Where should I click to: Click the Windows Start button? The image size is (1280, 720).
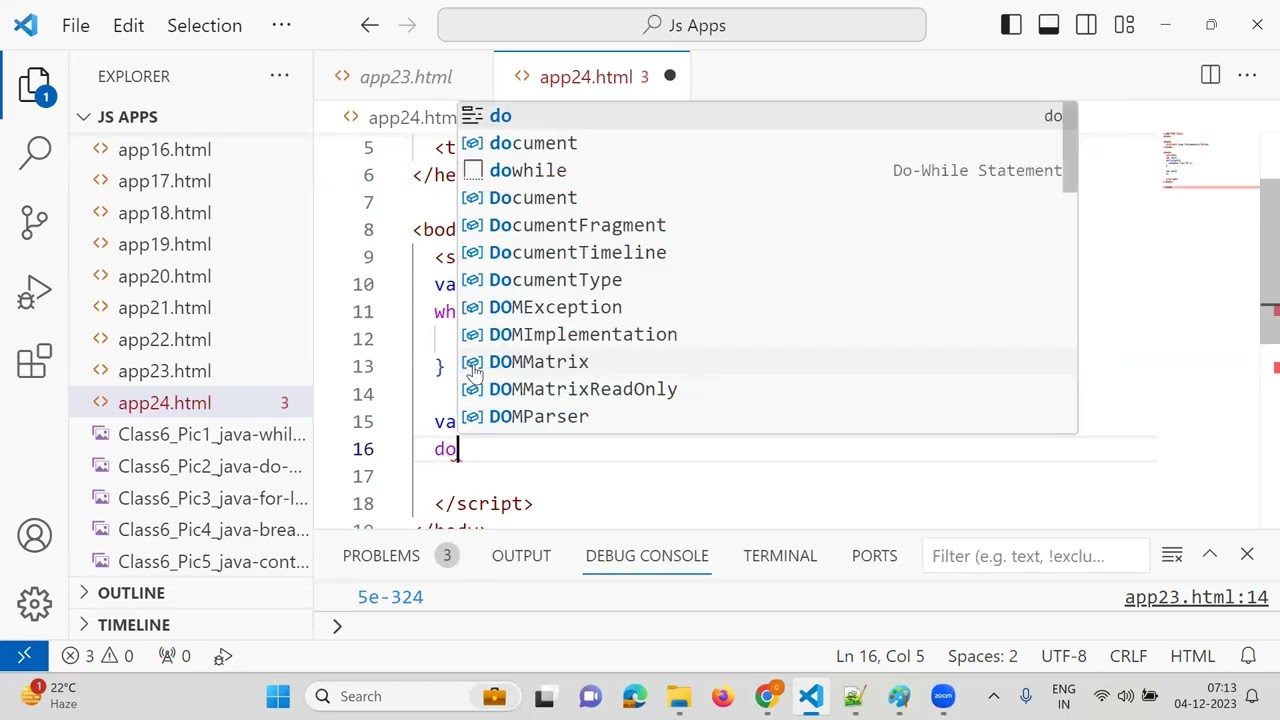point(279,696)
